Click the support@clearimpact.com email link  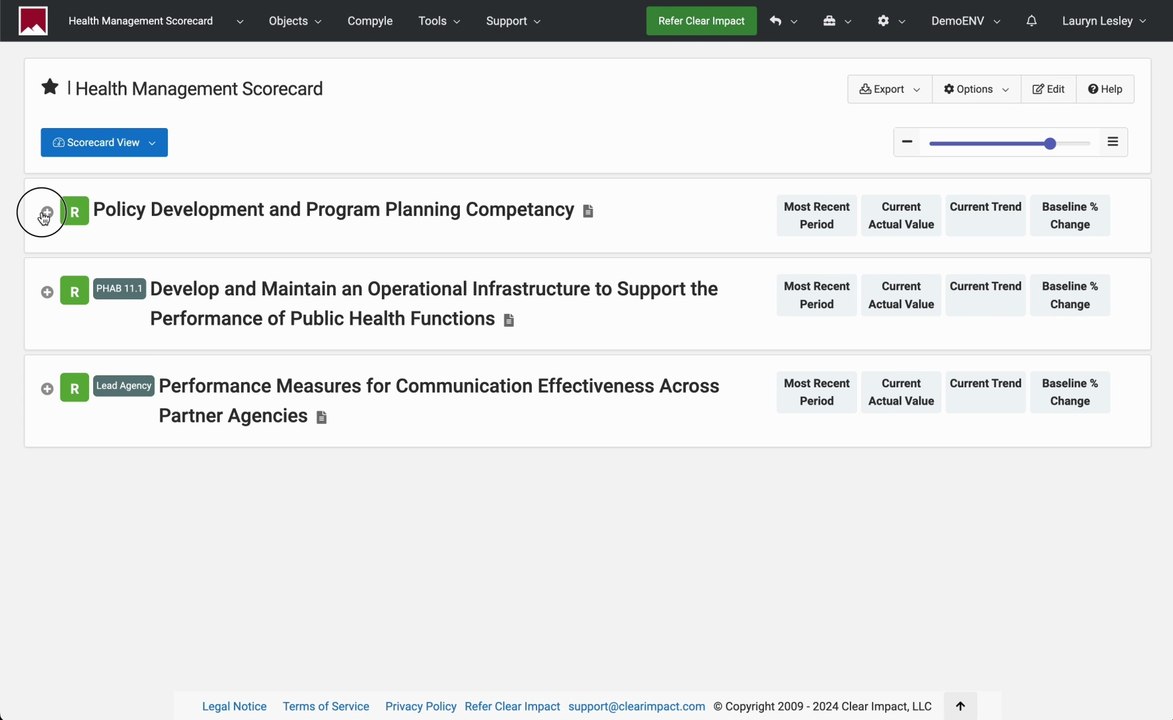(637, 707)
